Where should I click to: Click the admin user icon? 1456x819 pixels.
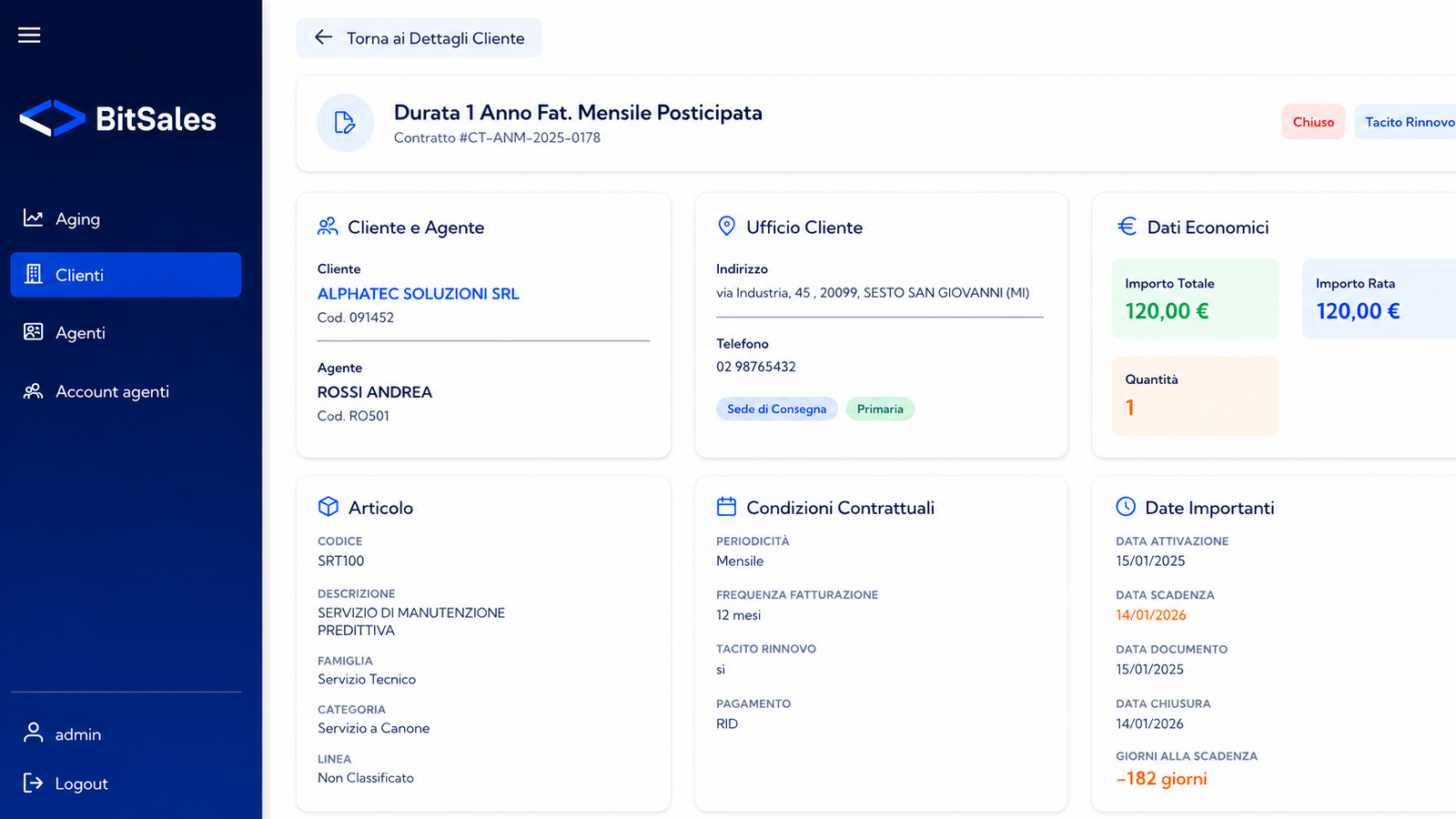coord(34,733)
